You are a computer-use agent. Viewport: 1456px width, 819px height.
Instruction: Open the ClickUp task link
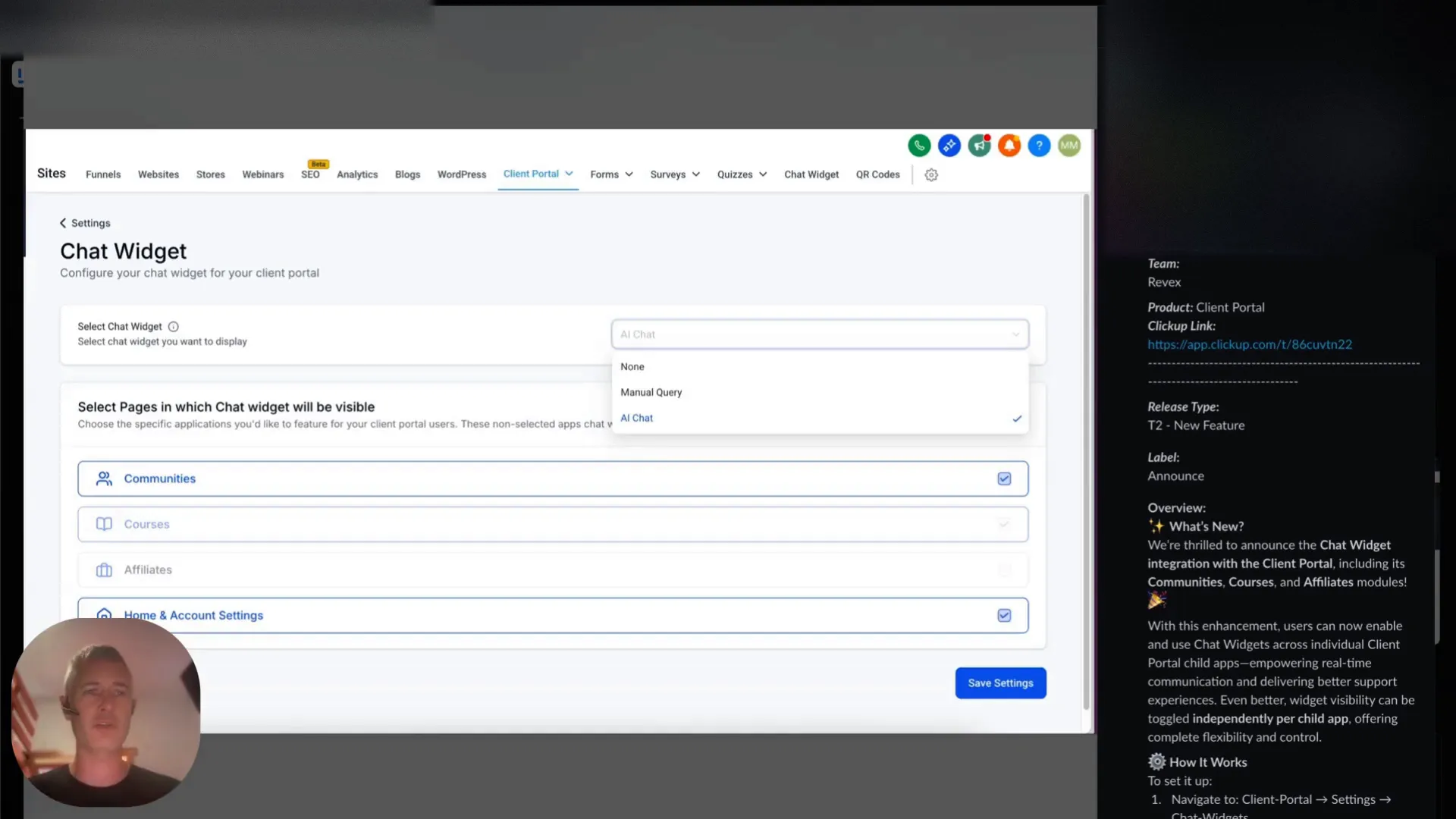(1250, 344)
